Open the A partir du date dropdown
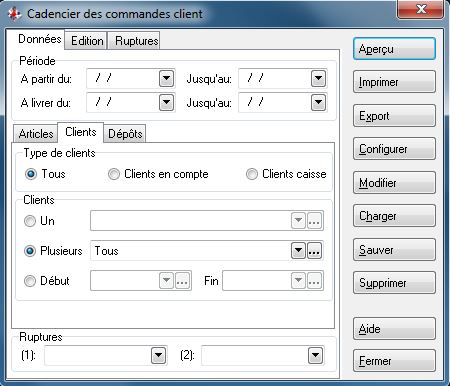The height and width of the screenshot is (386, 450). 166,79
